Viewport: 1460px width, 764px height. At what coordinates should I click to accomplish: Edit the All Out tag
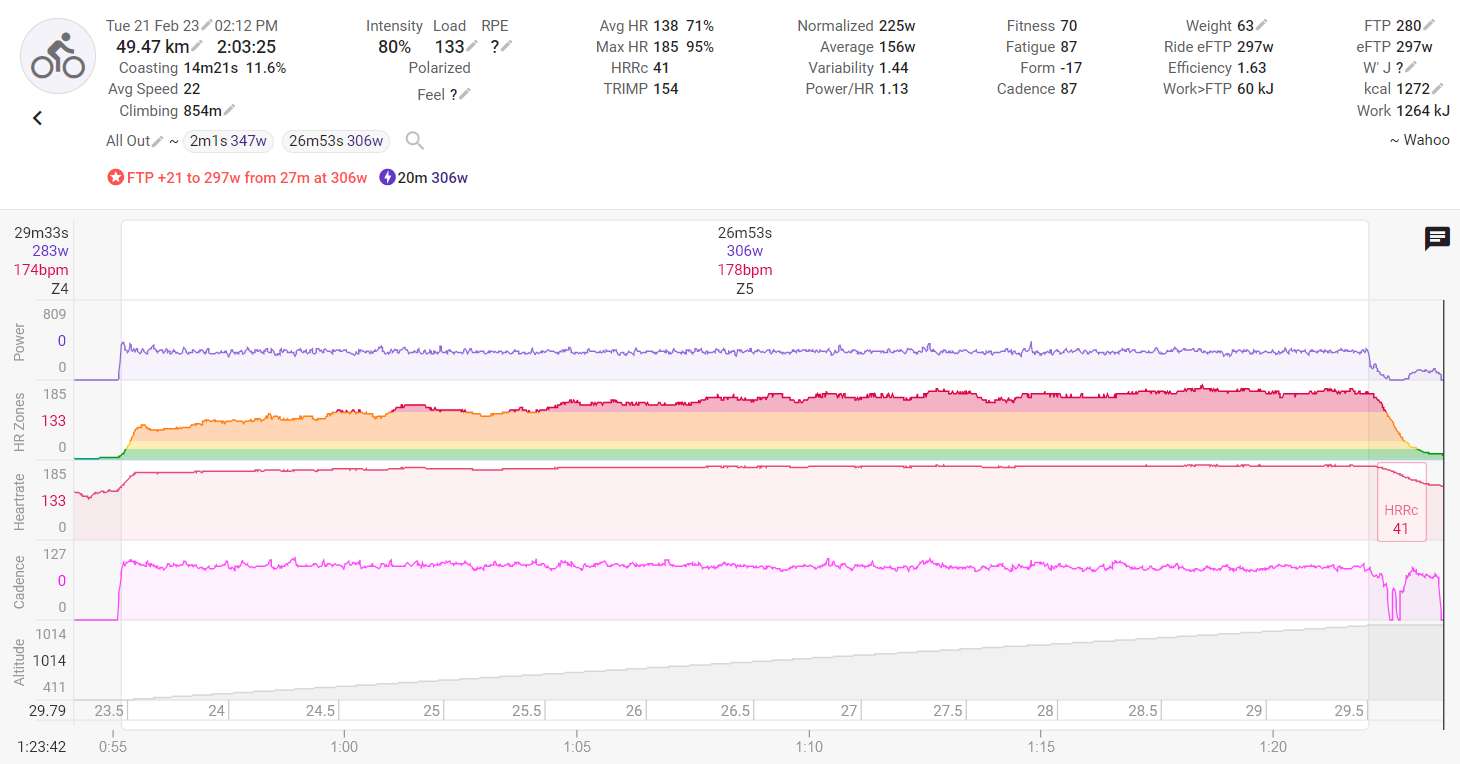(157, 142)
